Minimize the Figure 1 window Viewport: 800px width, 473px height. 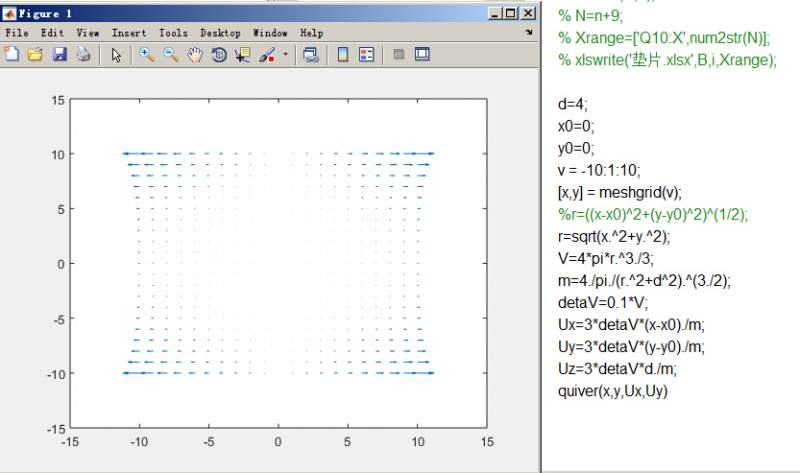(494, 14)
